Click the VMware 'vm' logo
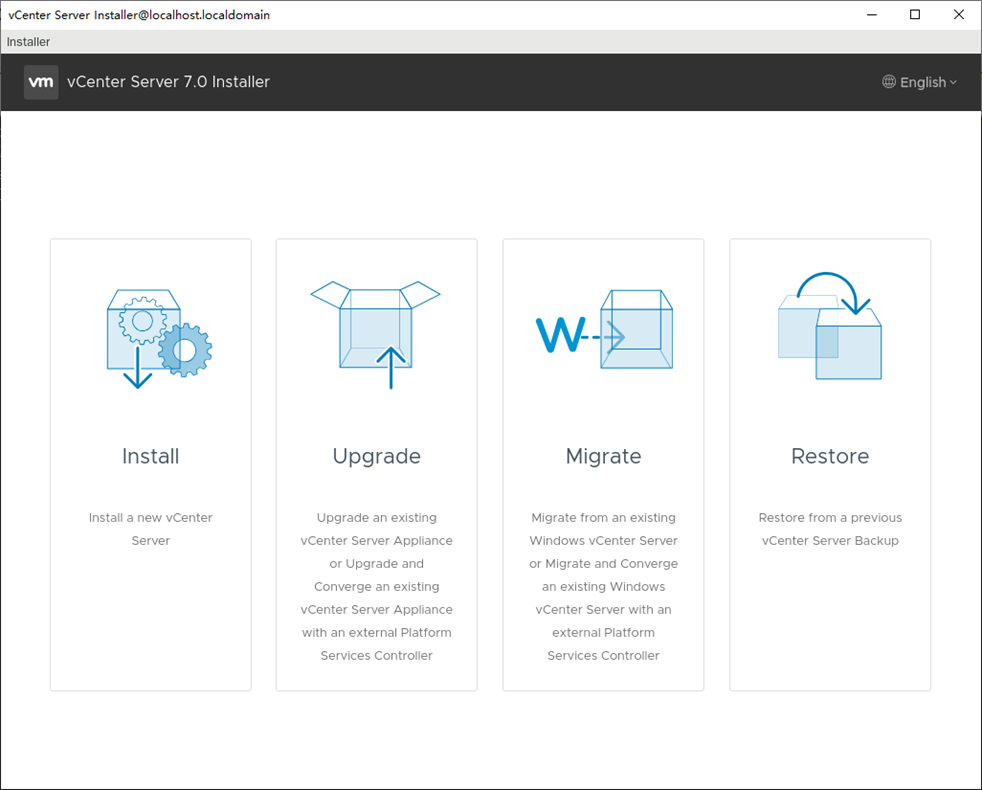Screen dimensions: 982x790 coord(41,82)
